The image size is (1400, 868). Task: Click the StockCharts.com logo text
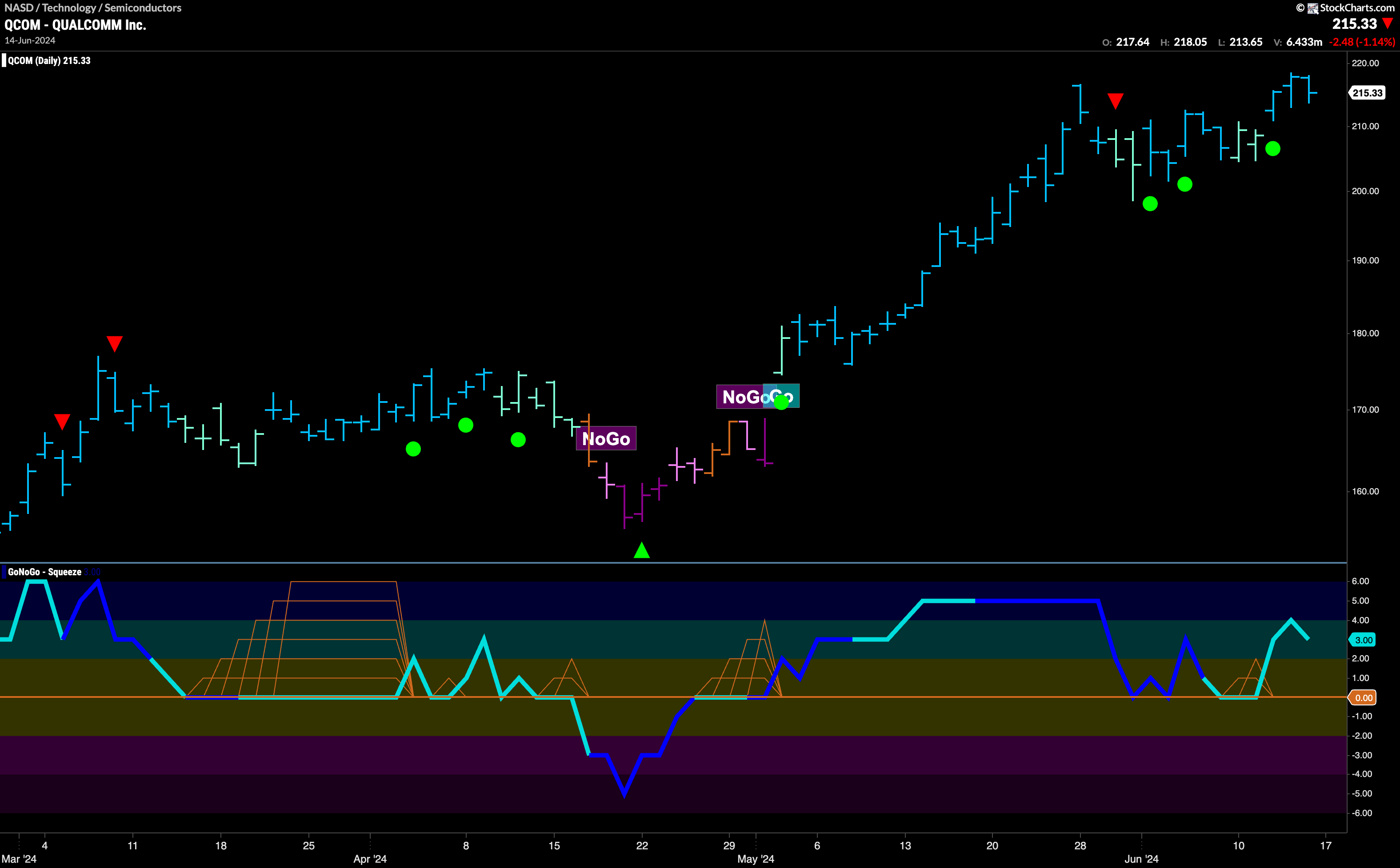1357,8
